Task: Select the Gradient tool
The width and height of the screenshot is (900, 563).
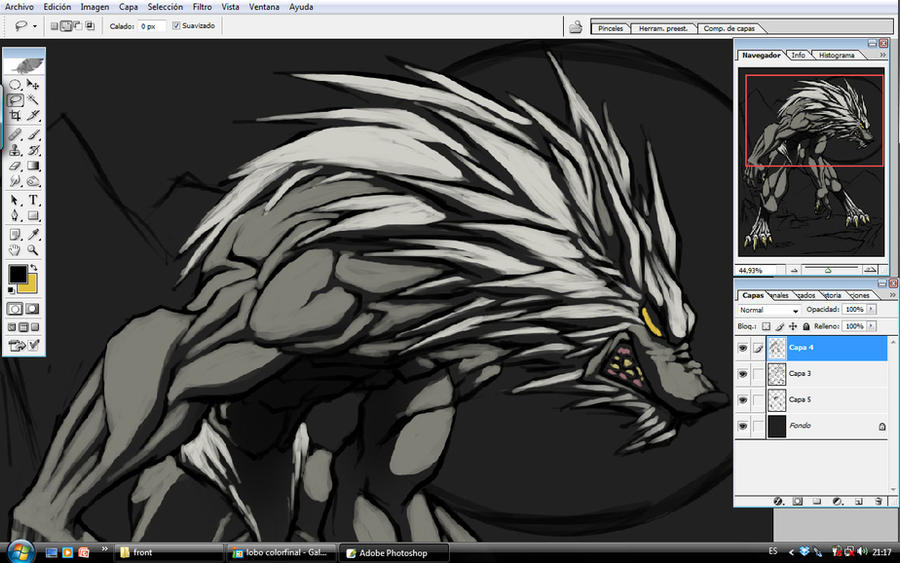Action: pos(33,166)
